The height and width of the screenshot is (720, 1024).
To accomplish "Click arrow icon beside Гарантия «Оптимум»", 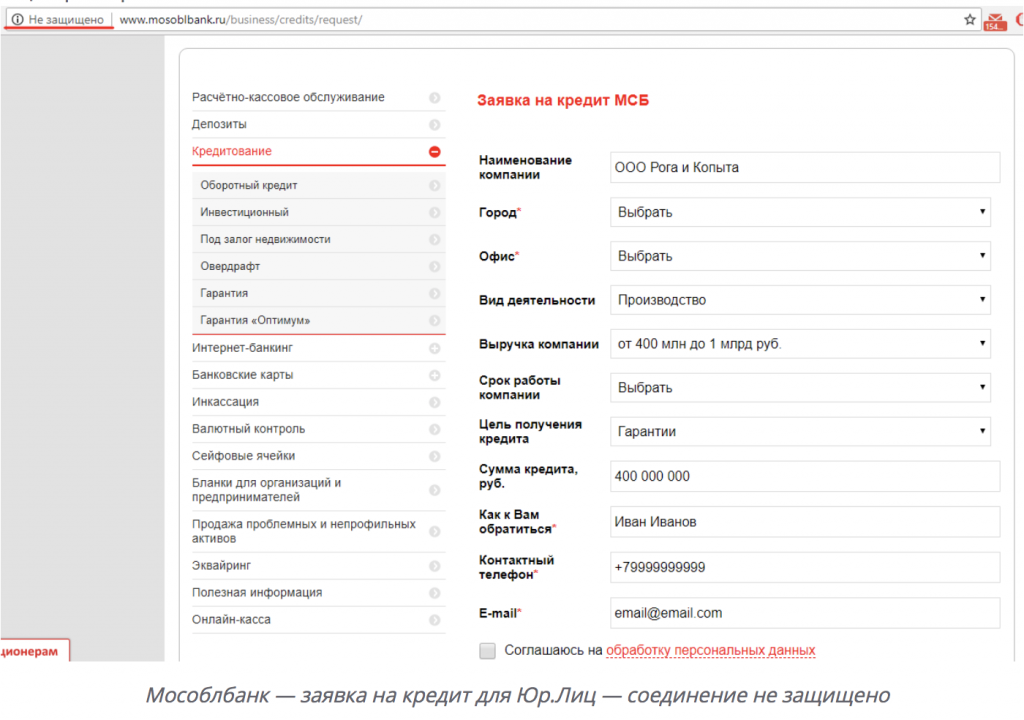I will click(x=434, y=321).
